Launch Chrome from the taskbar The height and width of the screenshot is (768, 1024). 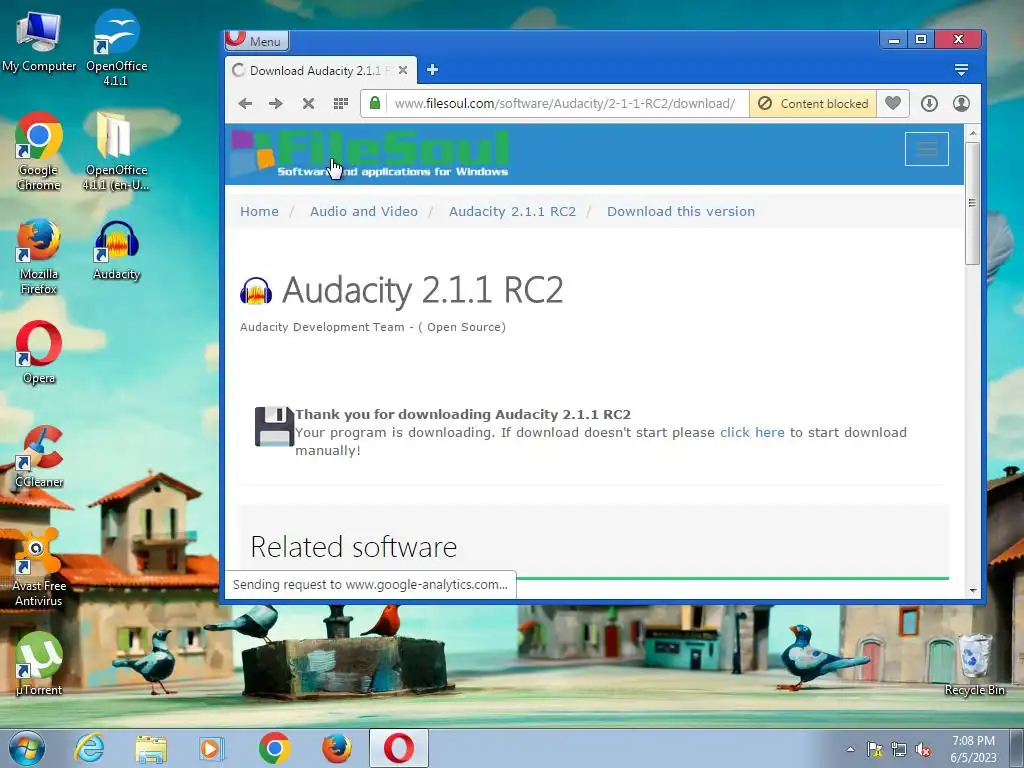274,748
